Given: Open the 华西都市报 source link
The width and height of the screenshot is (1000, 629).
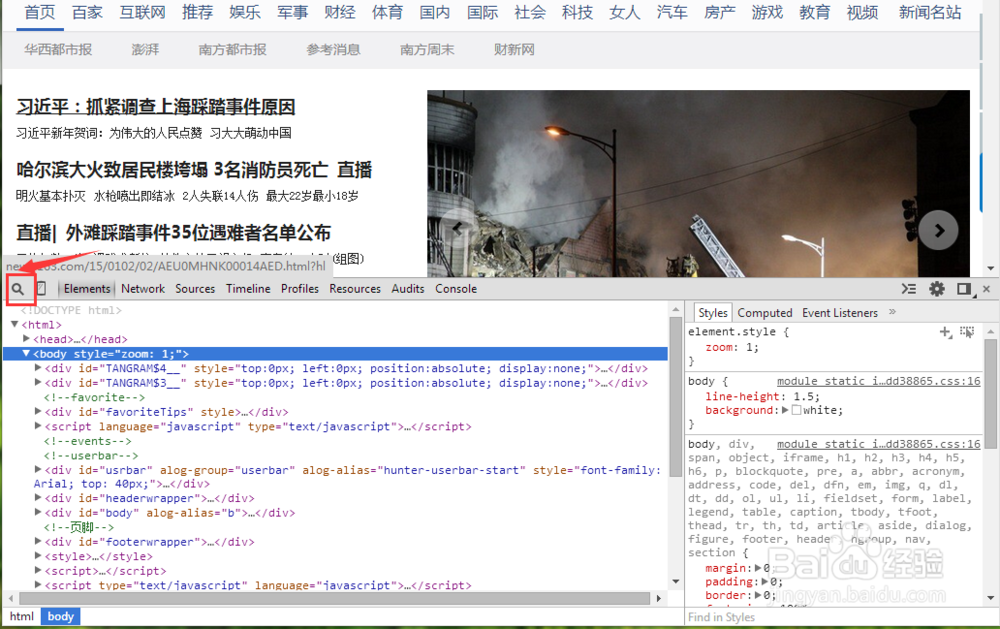Looking at the screenshot, I should coord(58,50).
